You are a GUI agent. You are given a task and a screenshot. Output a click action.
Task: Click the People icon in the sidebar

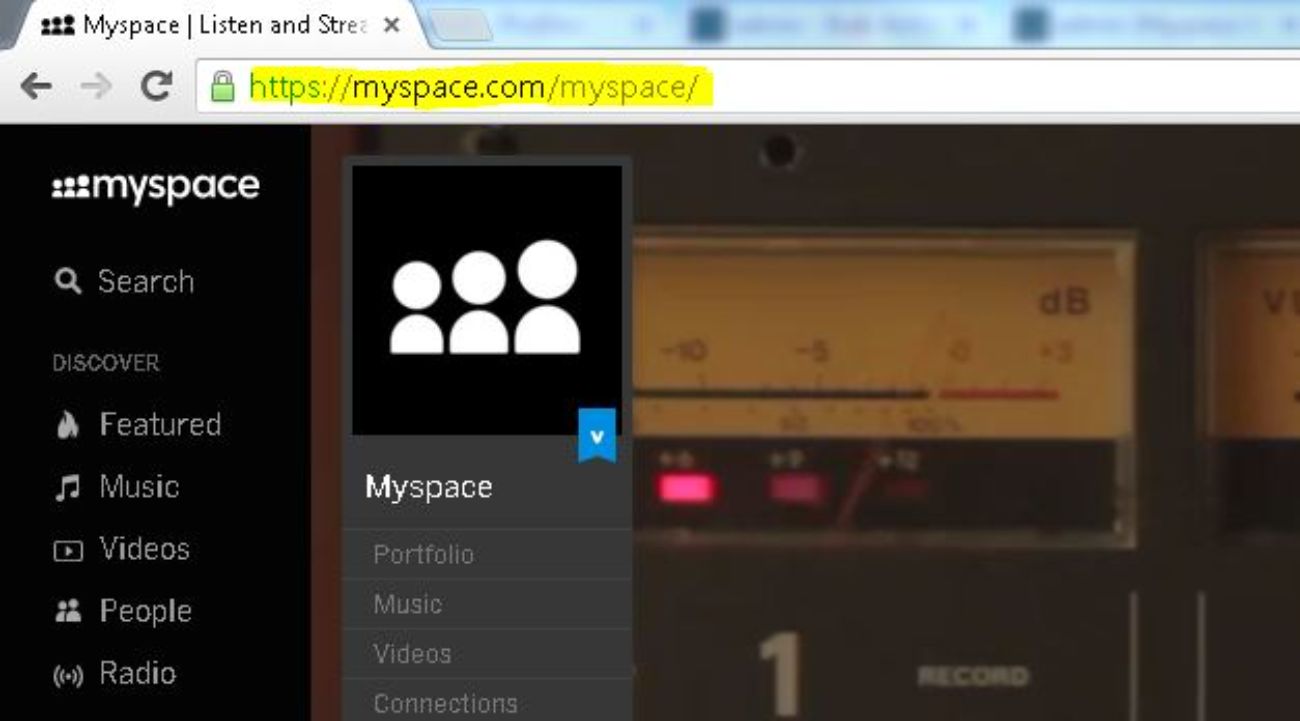pos(67,611)
